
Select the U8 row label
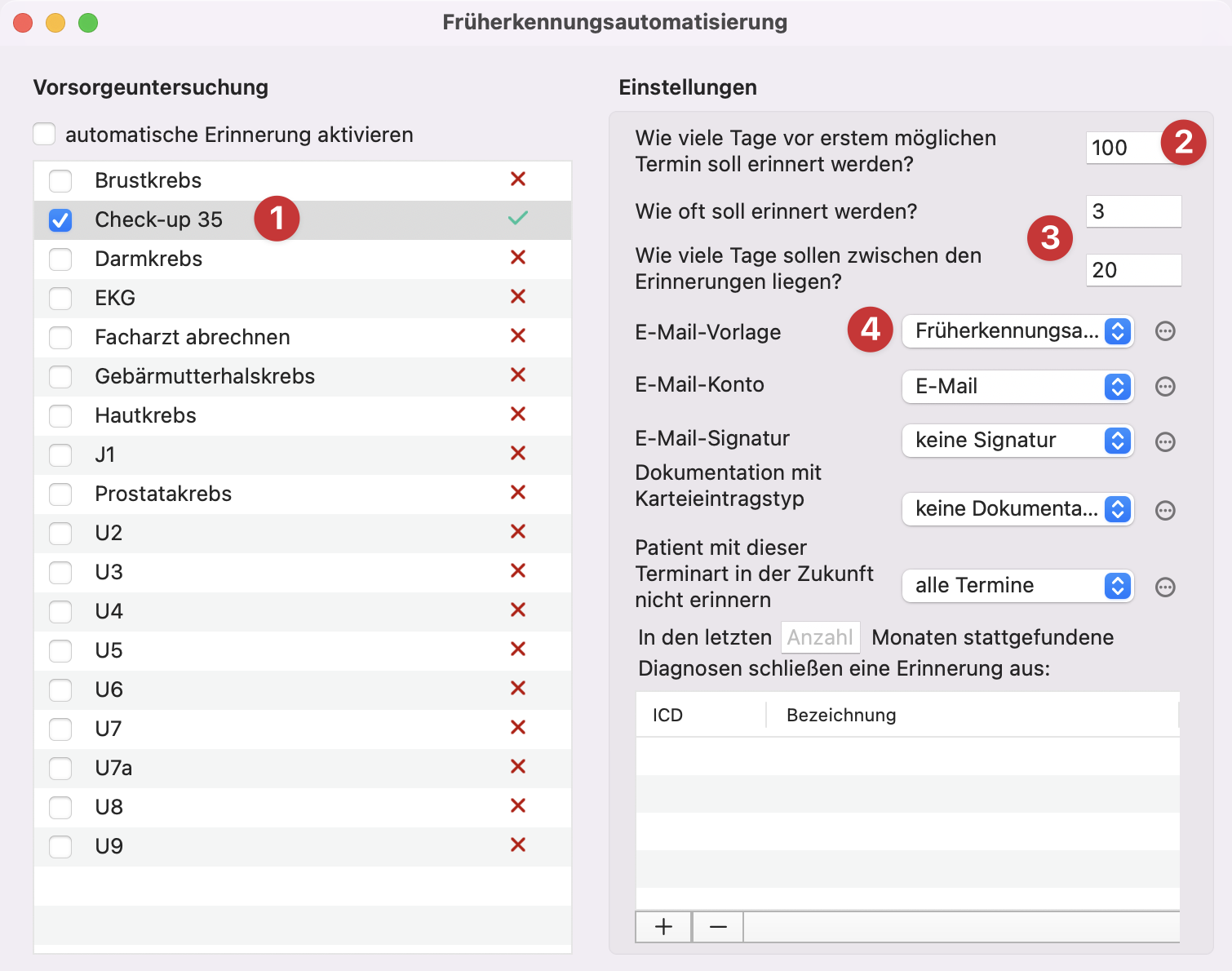(x=109, y=807)
